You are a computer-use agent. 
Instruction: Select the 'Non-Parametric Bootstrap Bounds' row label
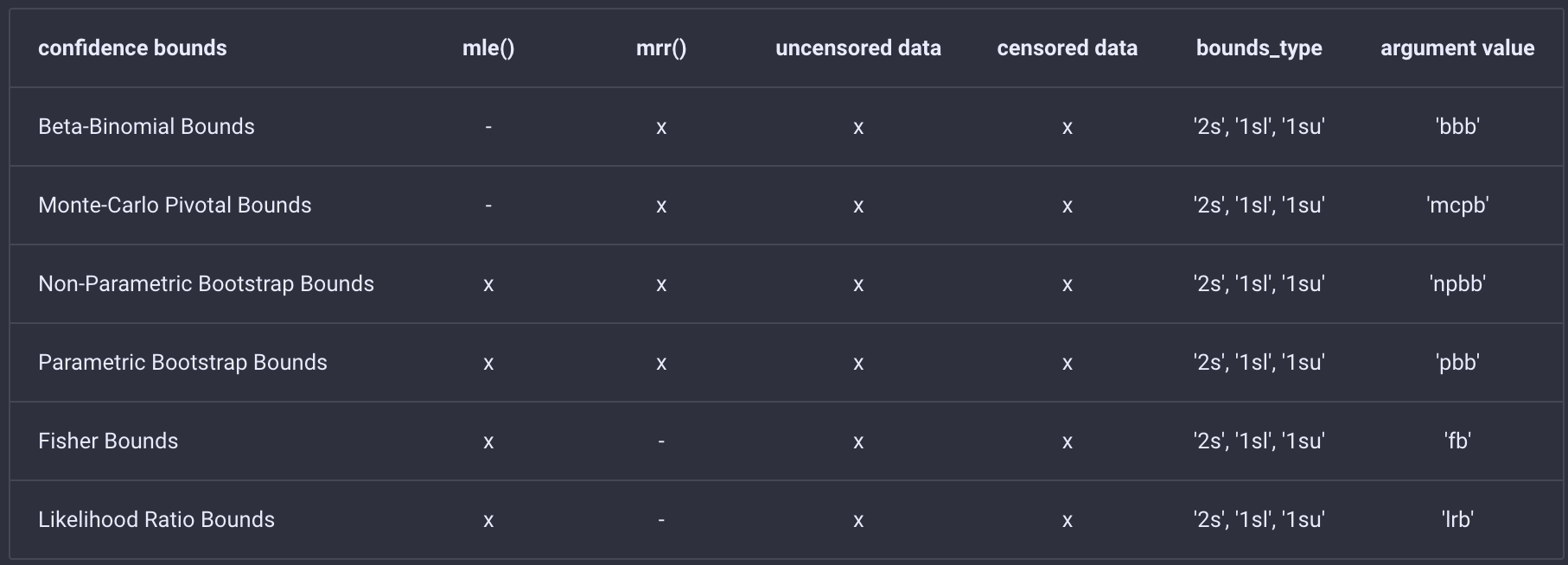click(206, 284)
